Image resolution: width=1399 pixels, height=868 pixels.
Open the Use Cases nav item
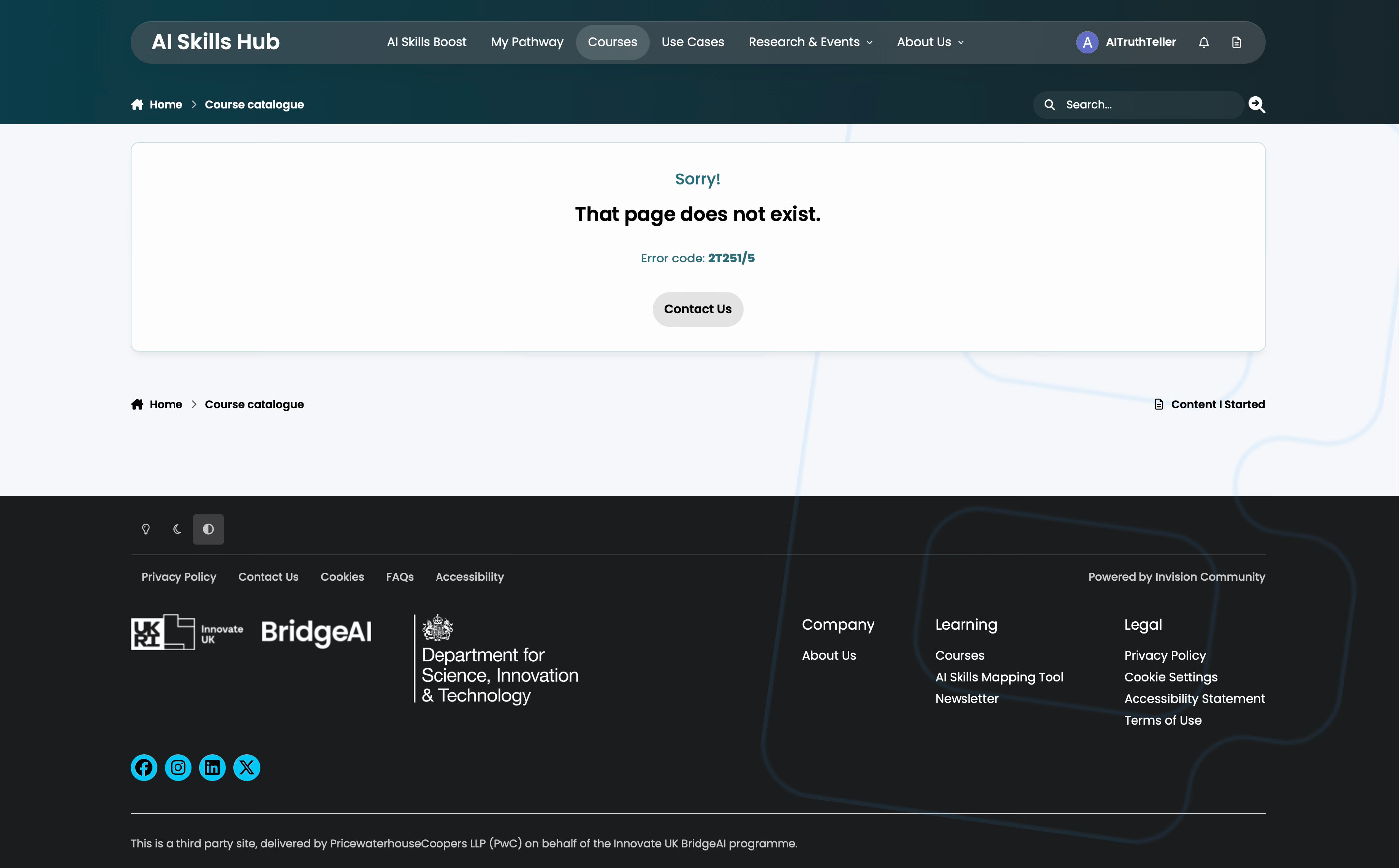(x=693, y=42)
